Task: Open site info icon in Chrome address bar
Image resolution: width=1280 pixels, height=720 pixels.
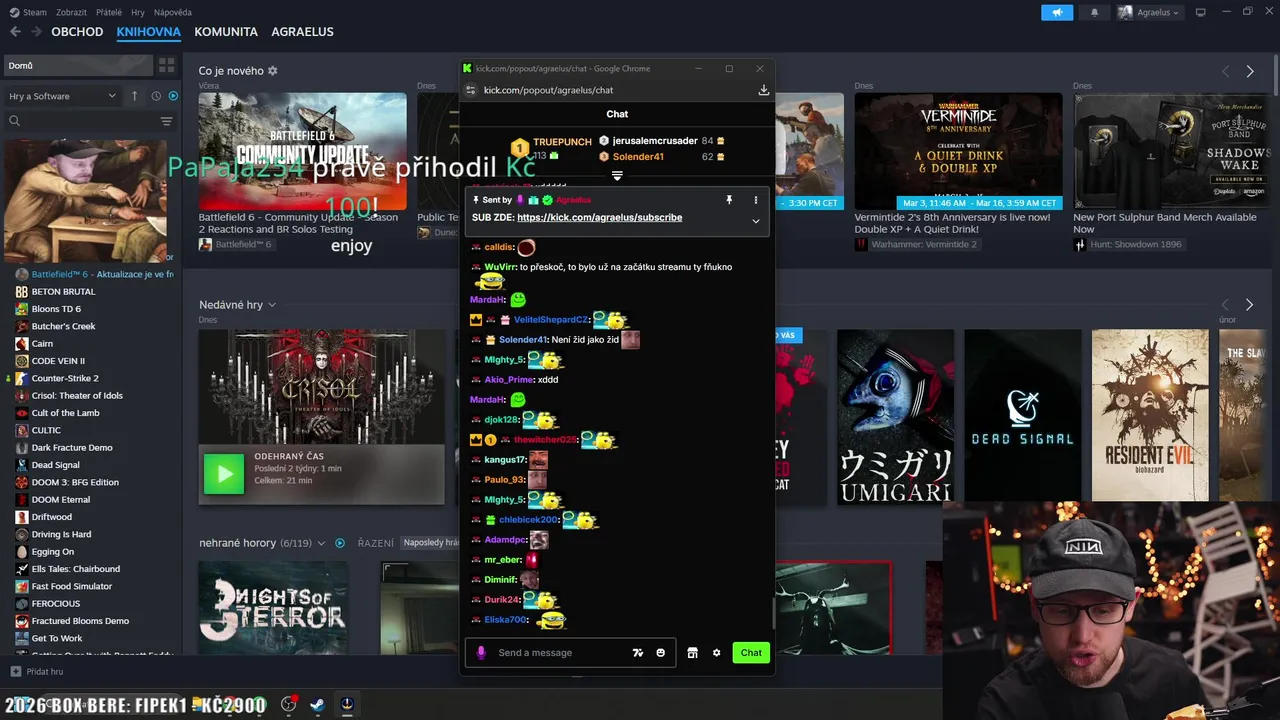Action: pyautogui.click(x=471, y=90)
